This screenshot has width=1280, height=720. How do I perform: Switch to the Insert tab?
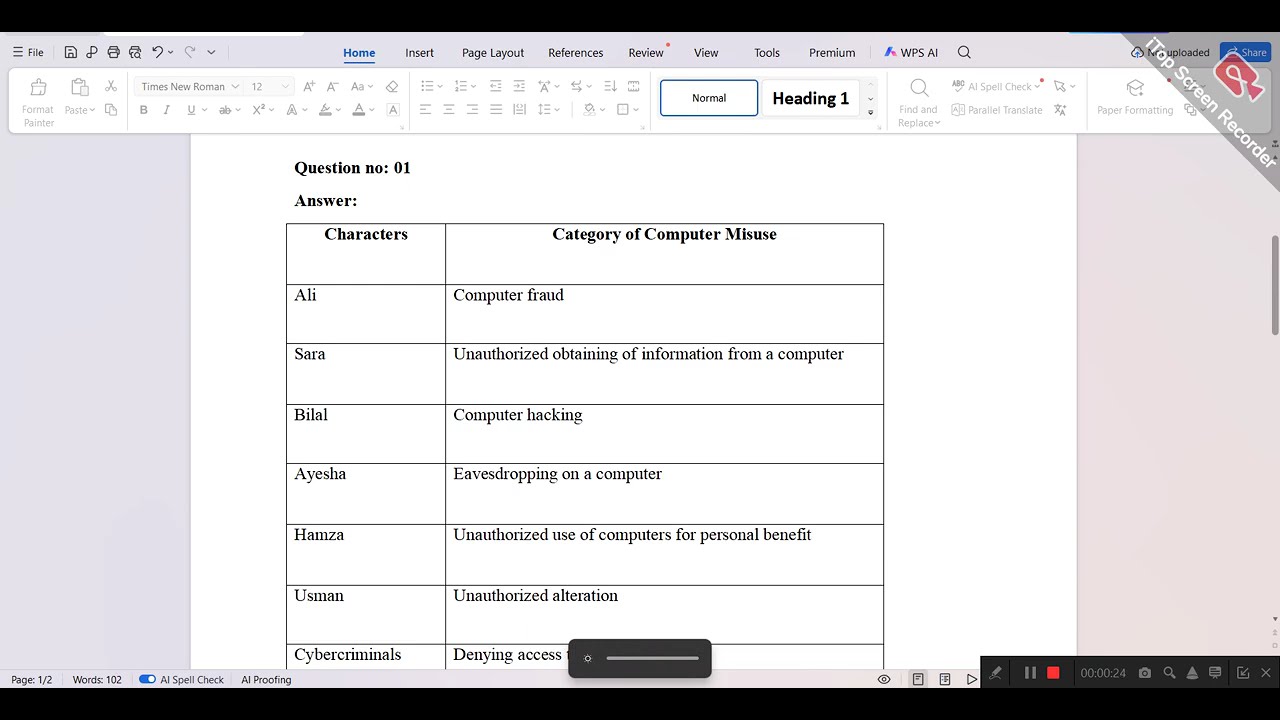point(419,53)
